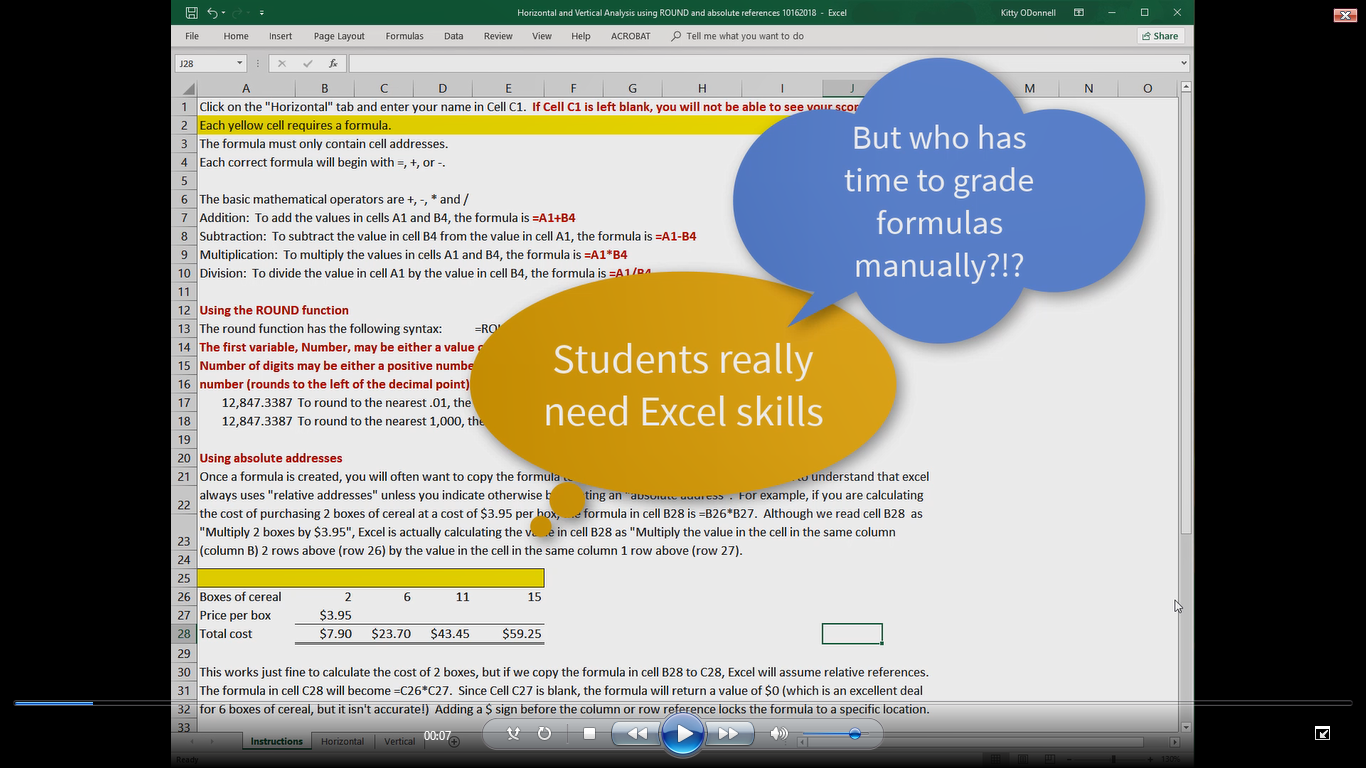Click cell containing $59.25
The height and width of the screenshot is (768, 1366).
[x=509, y=634]
